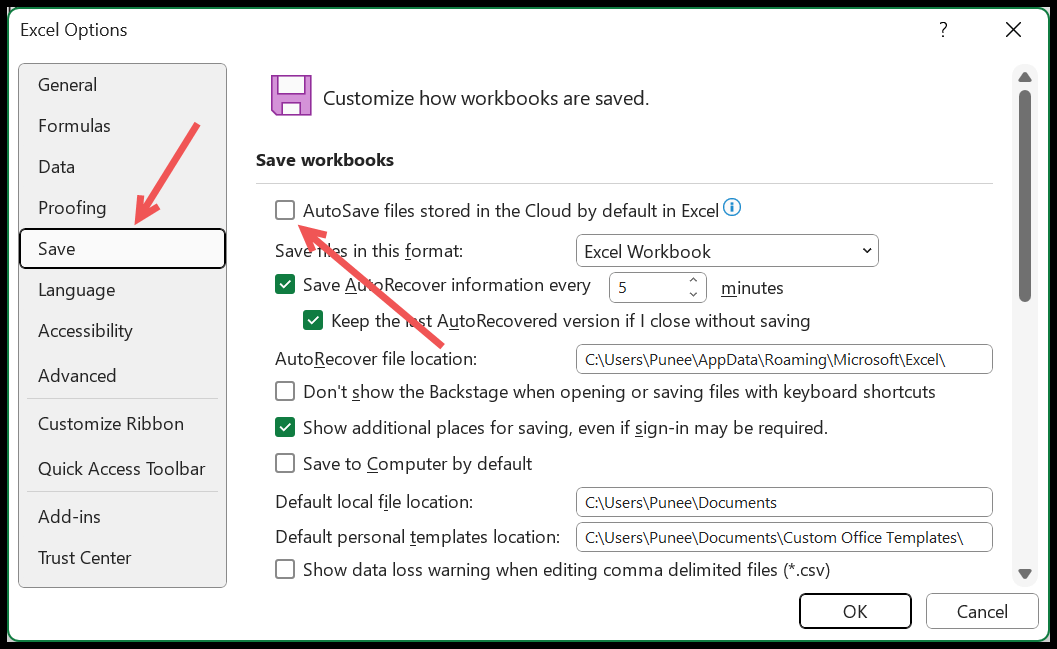Click the purple save workbook icon
The height and width of the screenshot is (649, 1057).
point(289,95)
